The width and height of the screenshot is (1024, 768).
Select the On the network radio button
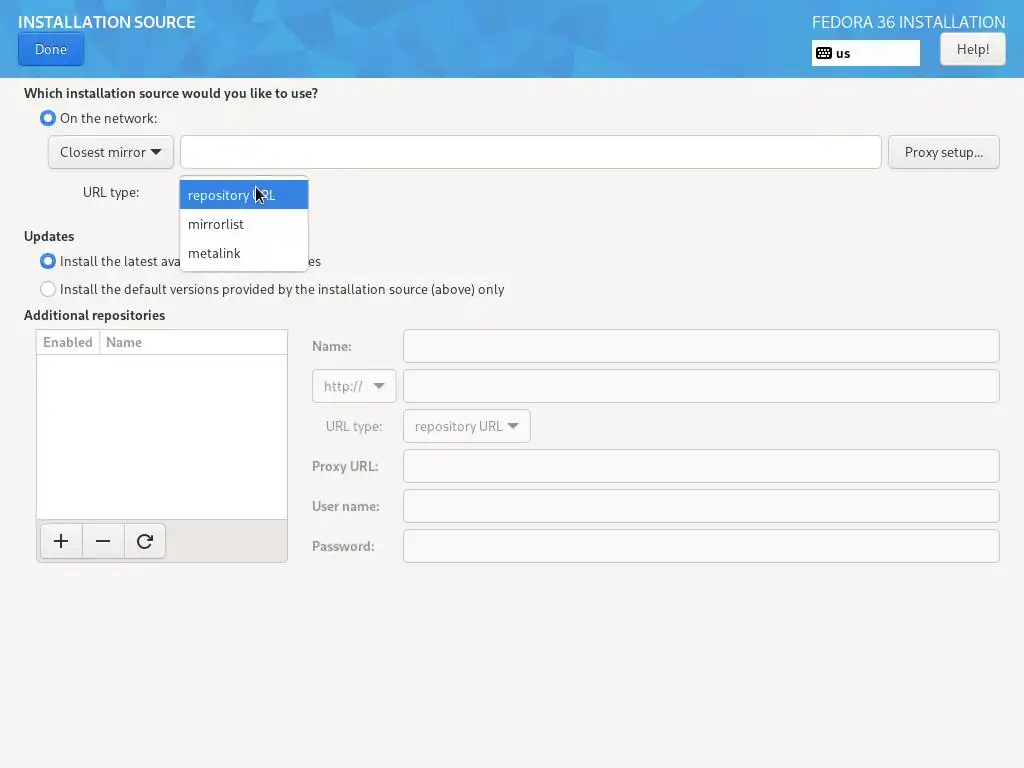tap(48, 118)
